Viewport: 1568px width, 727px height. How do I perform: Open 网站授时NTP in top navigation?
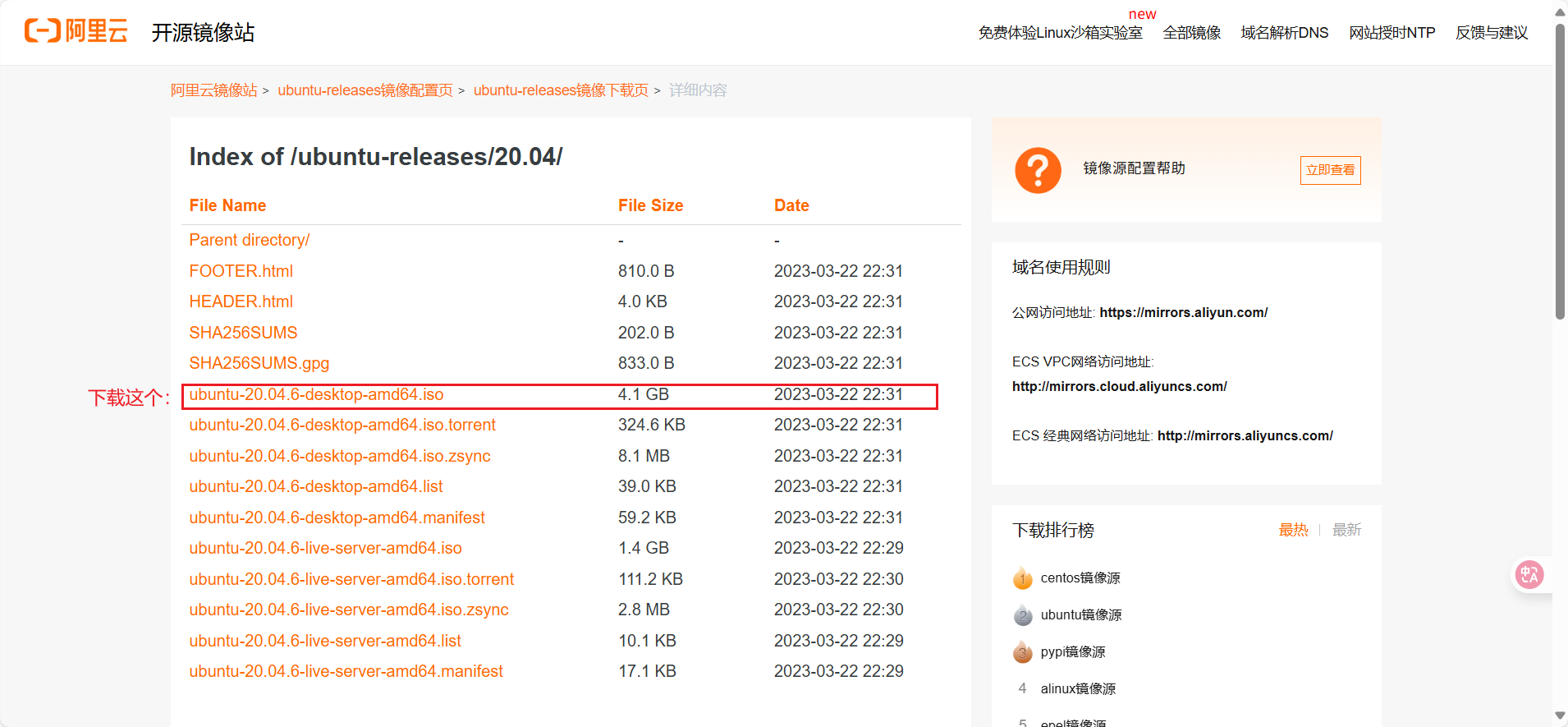click(1391, 33)
